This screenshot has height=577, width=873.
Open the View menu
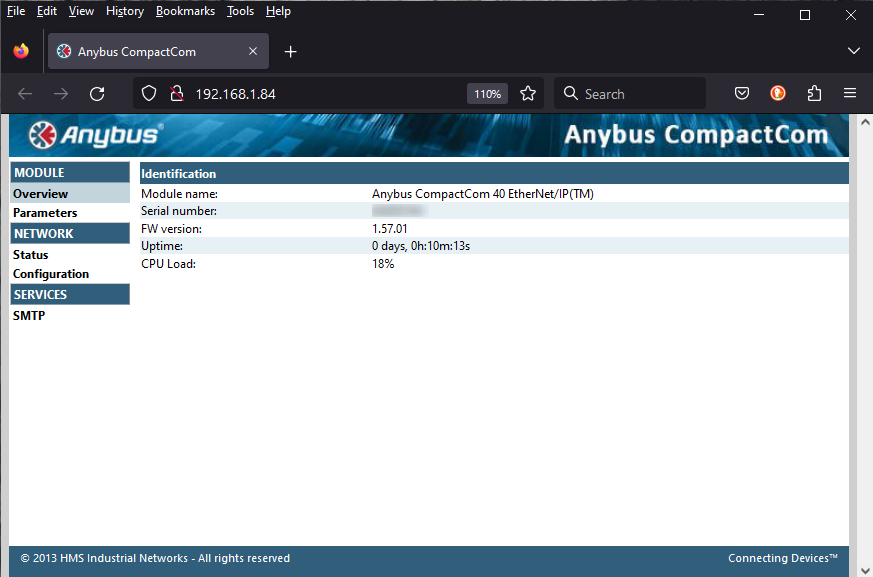pos(81,11)
